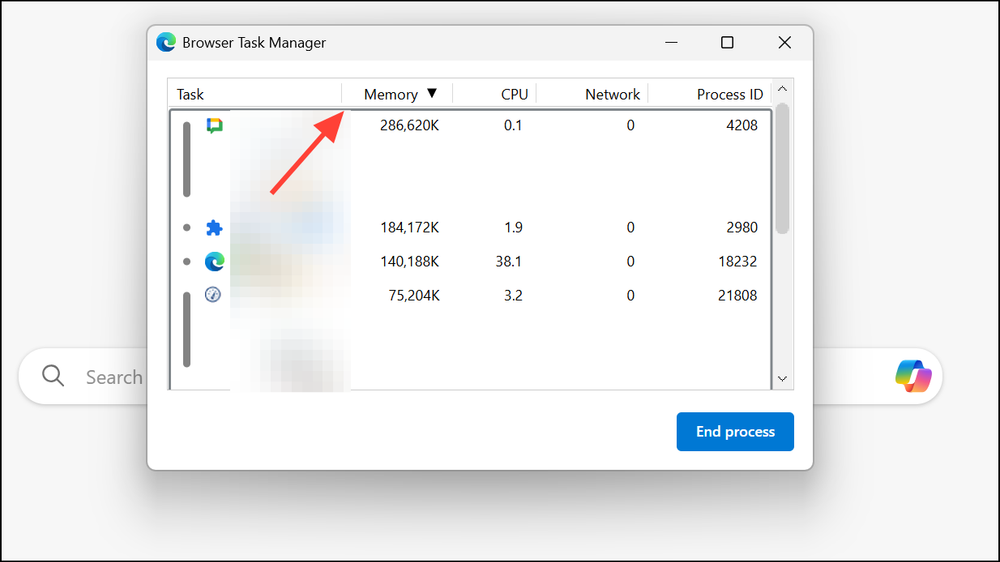Image resolution: width=1000 pixels, height=562 pixels.
Task: Click the extension puzzle piece icon
Action: [x=214, y=228]
